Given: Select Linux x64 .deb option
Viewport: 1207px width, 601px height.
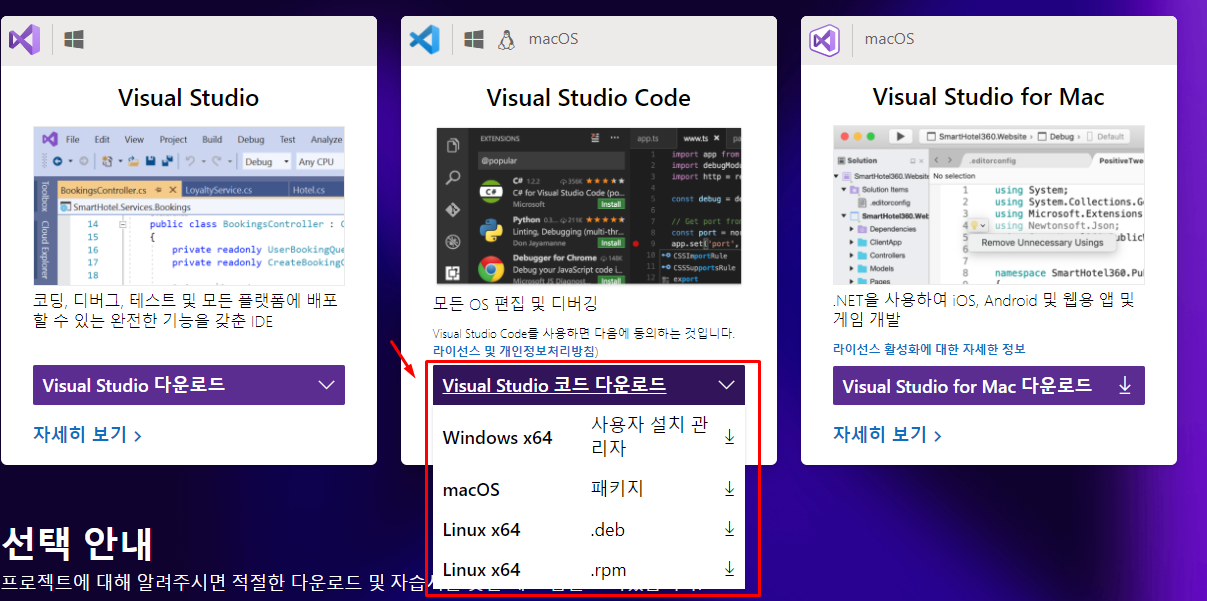Looking at the screenshot, I should (589, 529).
